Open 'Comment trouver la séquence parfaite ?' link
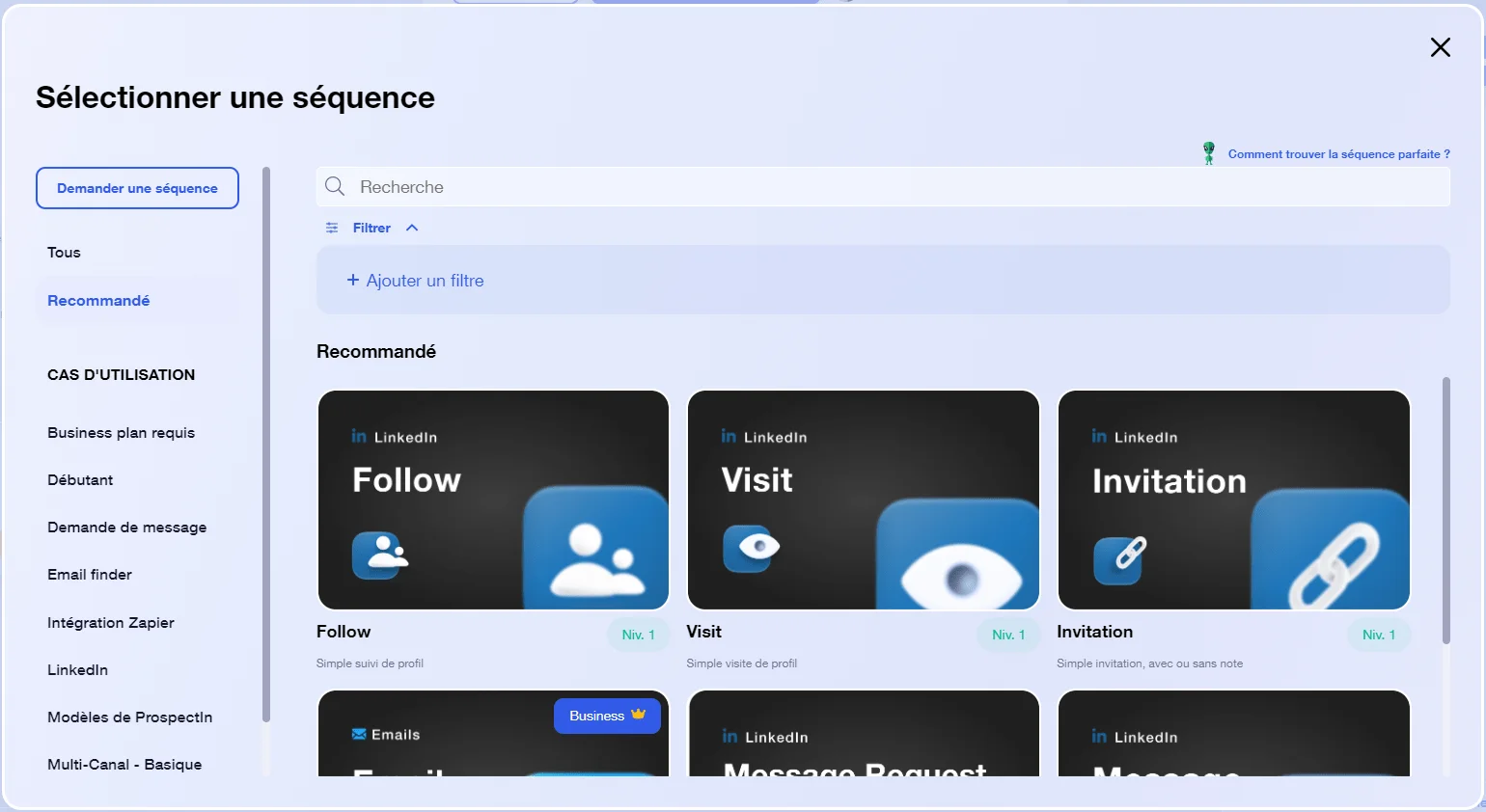This screenshot has width=1486, height=812. [1338, 154]
